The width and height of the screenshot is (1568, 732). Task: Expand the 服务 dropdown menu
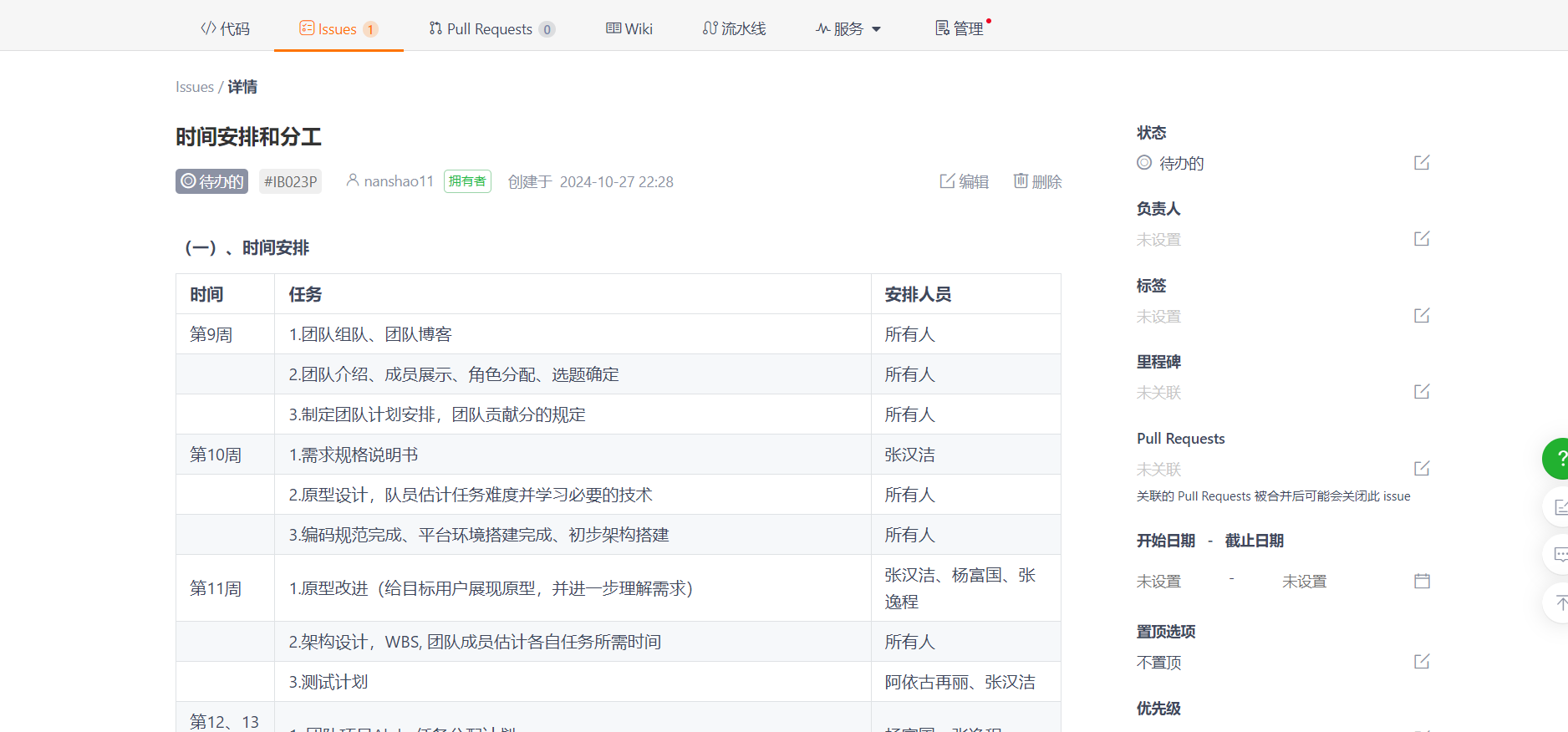click(x=848, y=28)
